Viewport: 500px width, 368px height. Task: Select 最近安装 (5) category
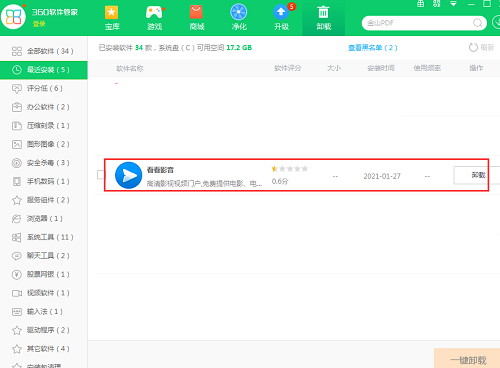pos(44,70)
